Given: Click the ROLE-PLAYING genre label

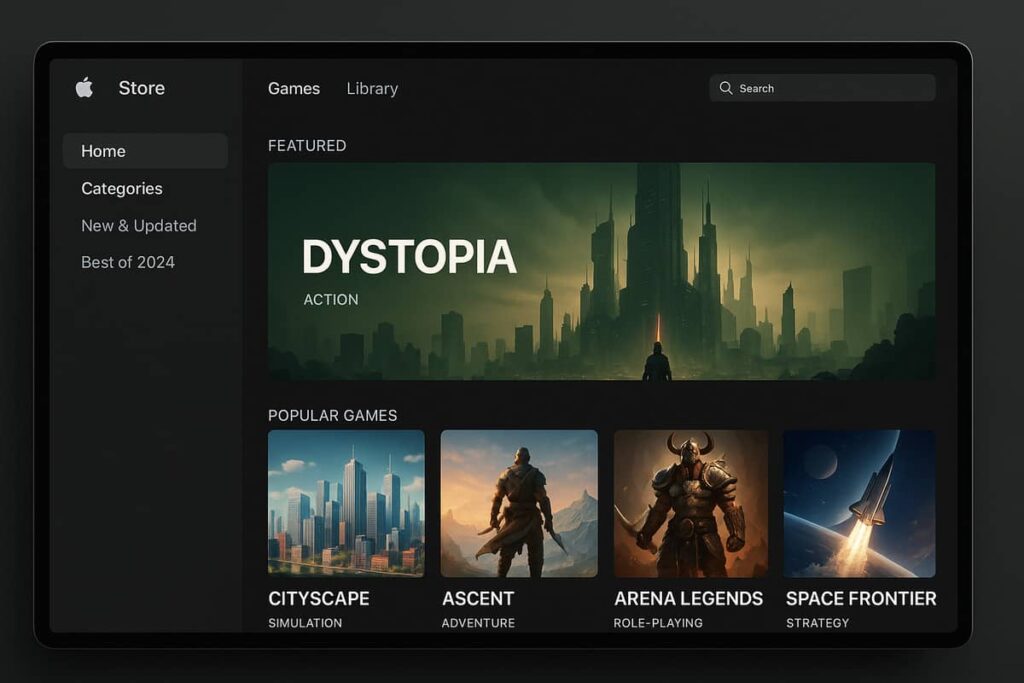Looking at the screenshot, I should click(x=658, y=623).
